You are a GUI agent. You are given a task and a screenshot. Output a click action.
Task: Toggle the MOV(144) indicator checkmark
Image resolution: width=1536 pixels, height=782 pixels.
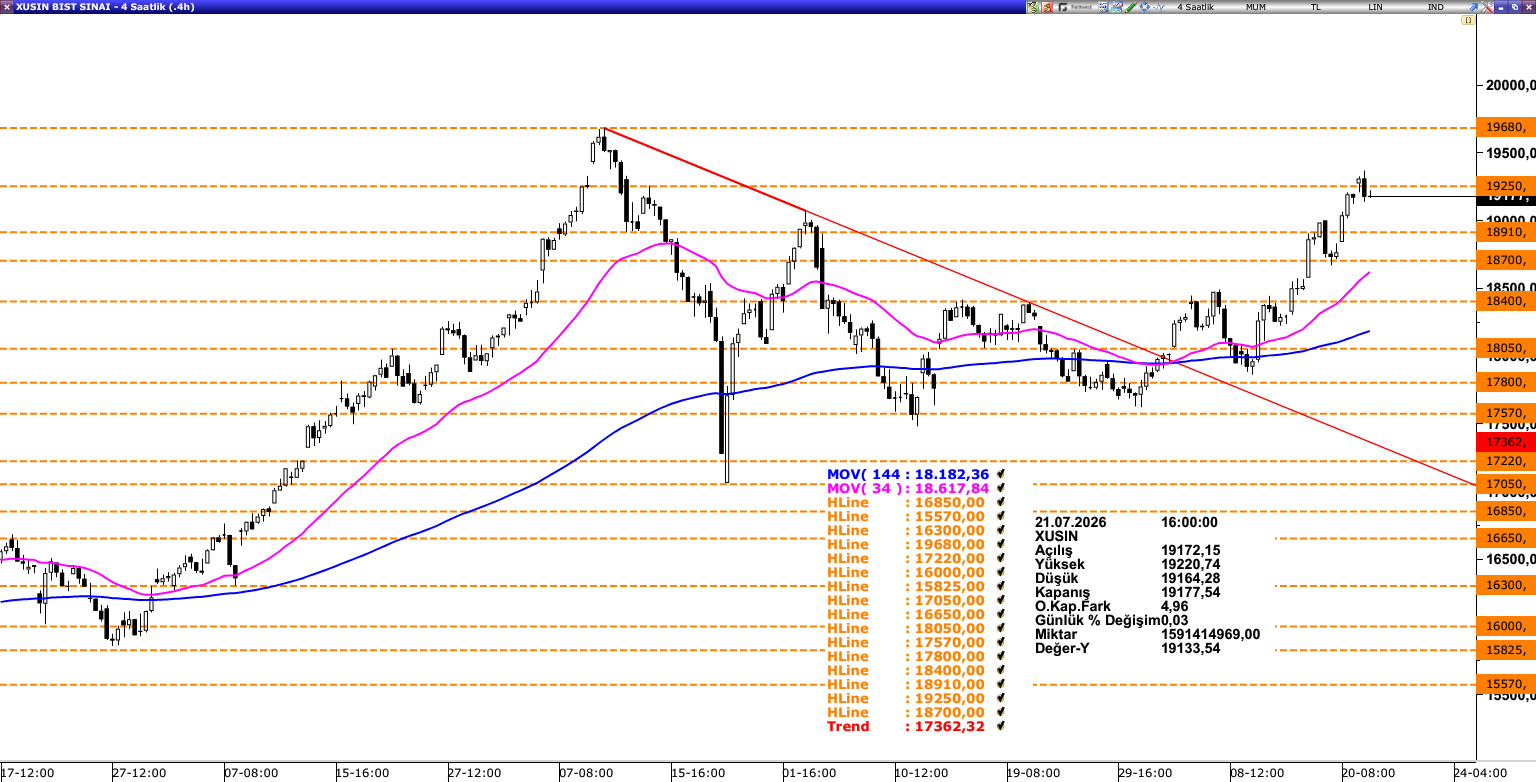[x=1001, y=474]
